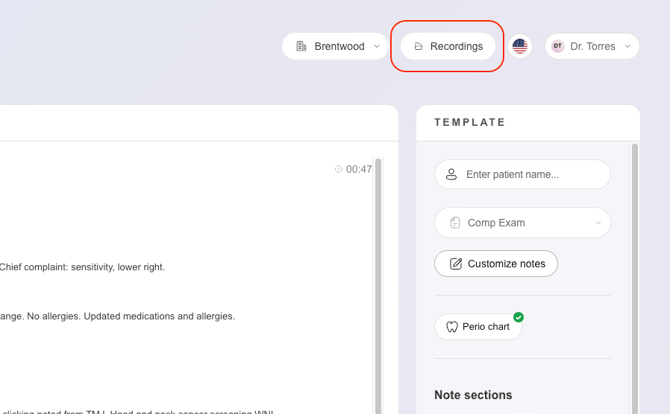670x414 pixels.
Task: Expand the Brentwood location dropdown
Action: click(x=335, y=46)
